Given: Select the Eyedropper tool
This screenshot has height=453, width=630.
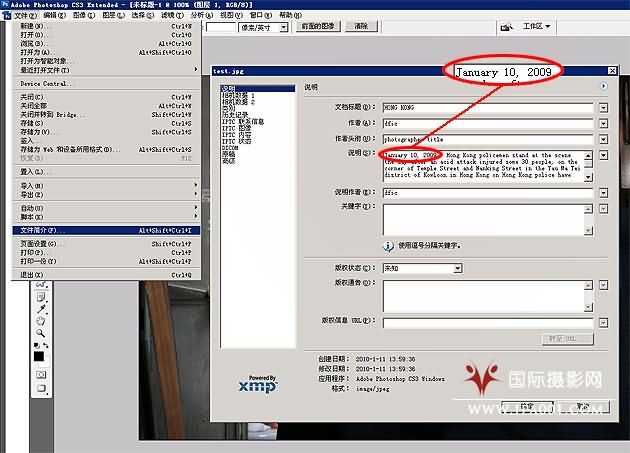Looking at the screenshot, I should [41, 309].
